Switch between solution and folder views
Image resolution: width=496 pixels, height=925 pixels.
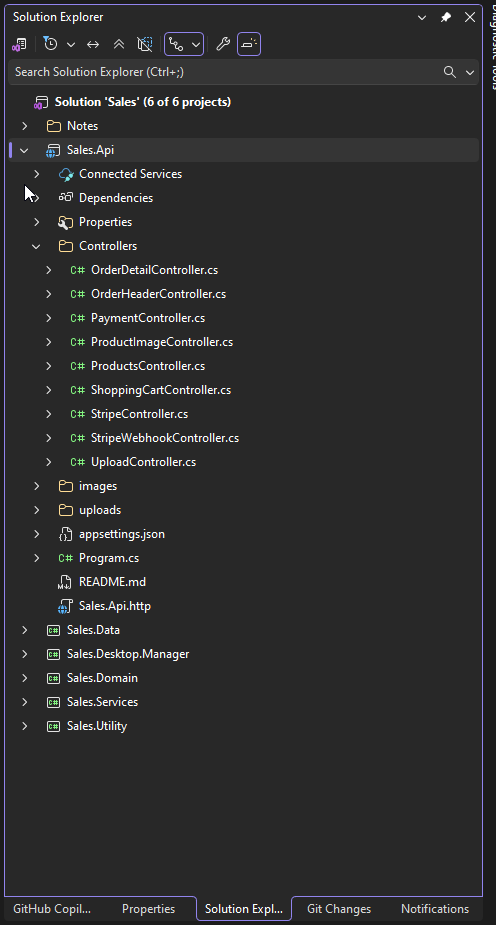click(19, 44)
